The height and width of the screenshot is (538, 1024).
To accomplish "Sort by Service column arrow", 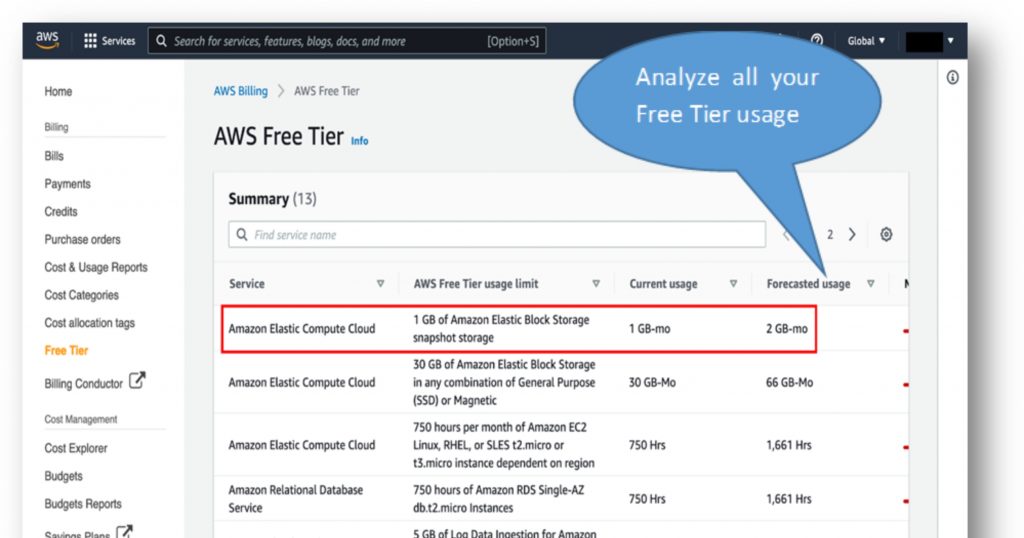I will click(380, 283).
